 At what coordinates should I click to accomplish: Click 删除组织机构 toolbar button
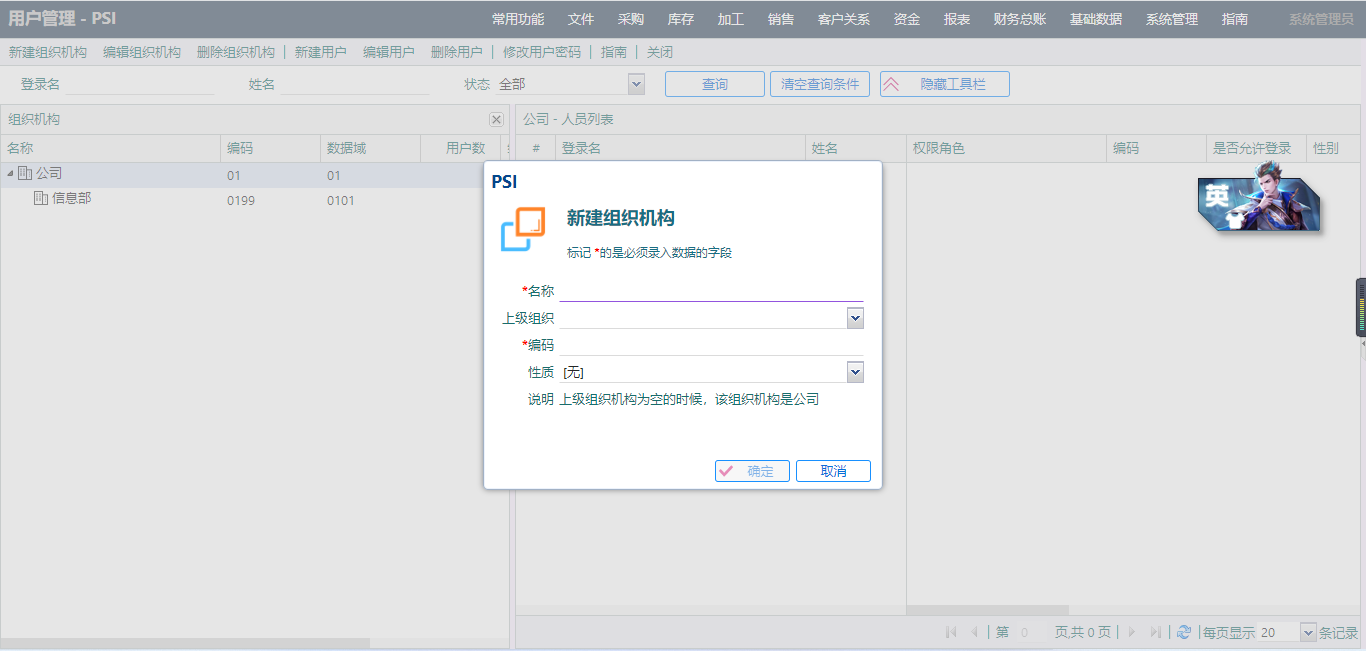point(236,52)
